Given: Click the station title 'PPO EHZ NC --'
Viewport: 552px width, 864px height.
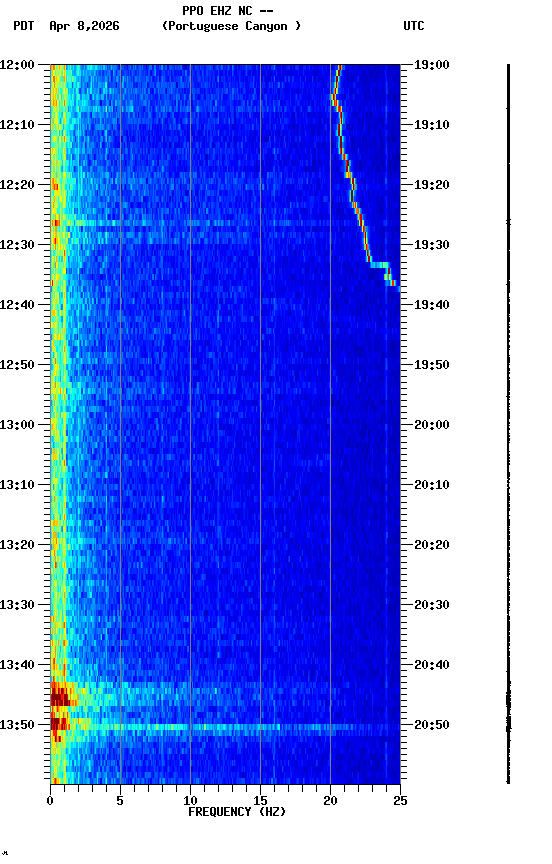Looking at the screenshot, I should click(x=228, y=10).
